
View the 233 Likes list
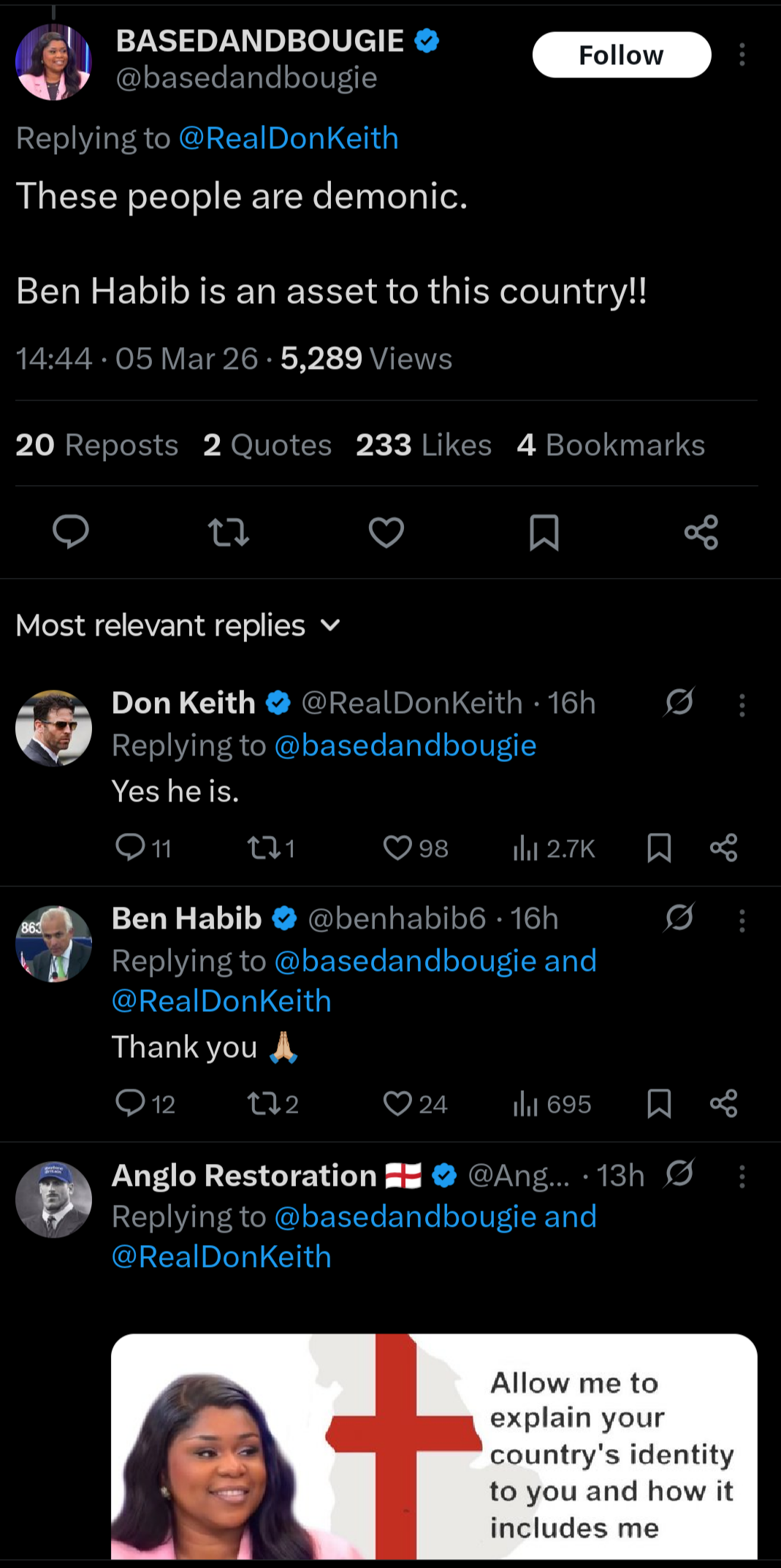point(424,445)
